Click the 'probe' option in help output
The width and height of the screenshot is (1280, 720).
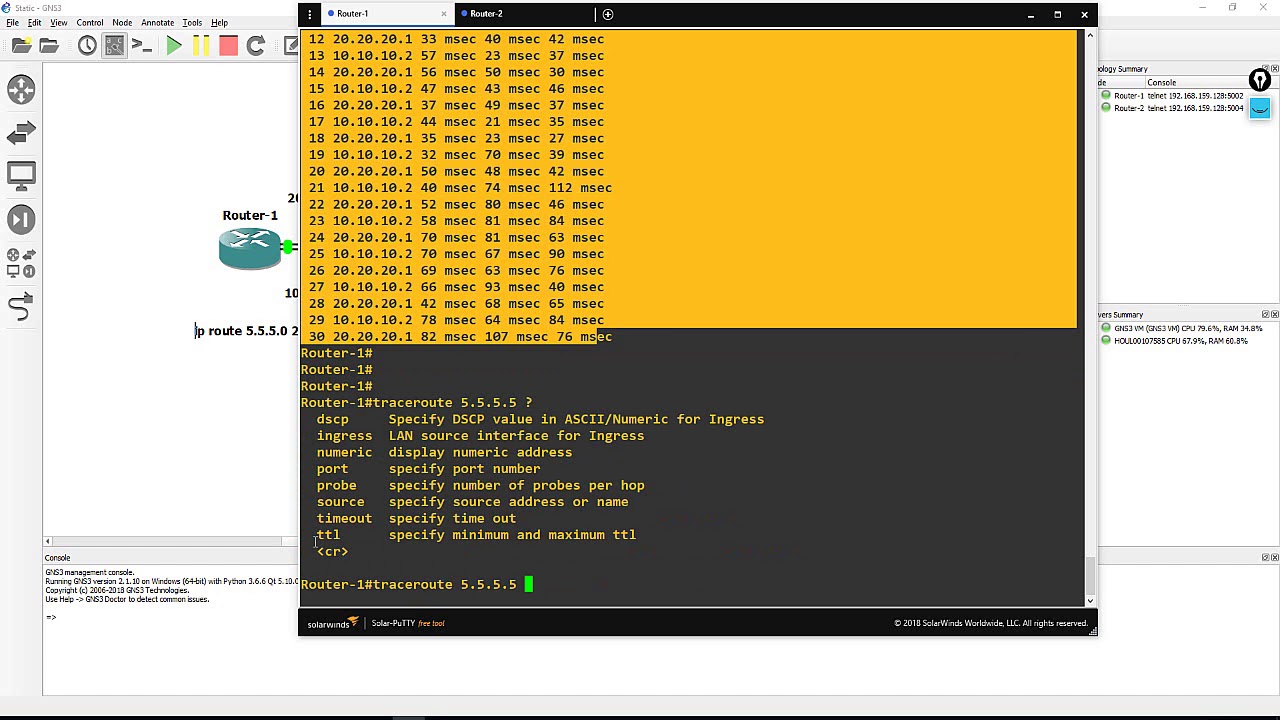pos(337,485)
